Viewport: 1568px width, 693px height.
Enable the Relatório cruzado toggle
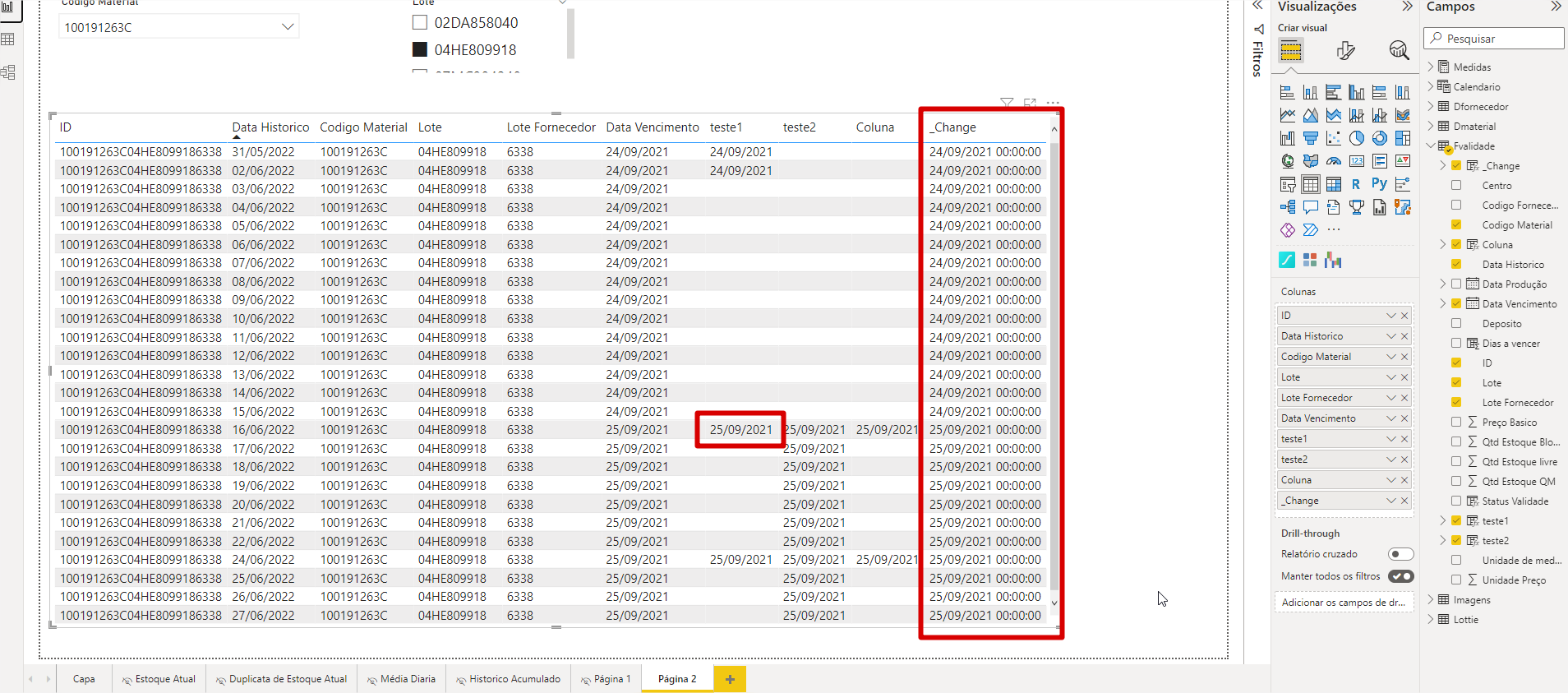[x=1401, y=554]
